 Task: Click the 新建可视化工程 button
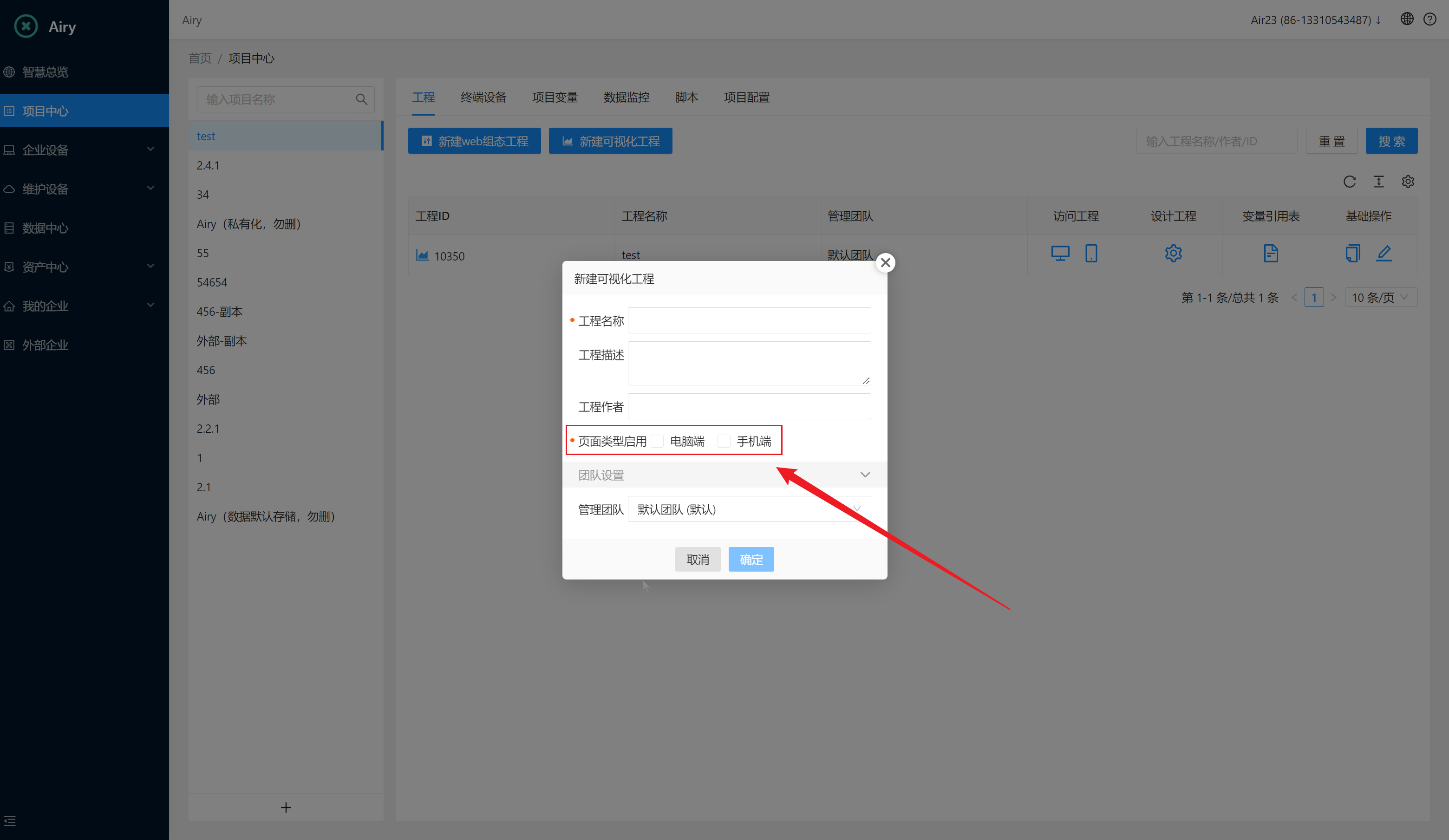pyautogui.click(x=610, y=141)
